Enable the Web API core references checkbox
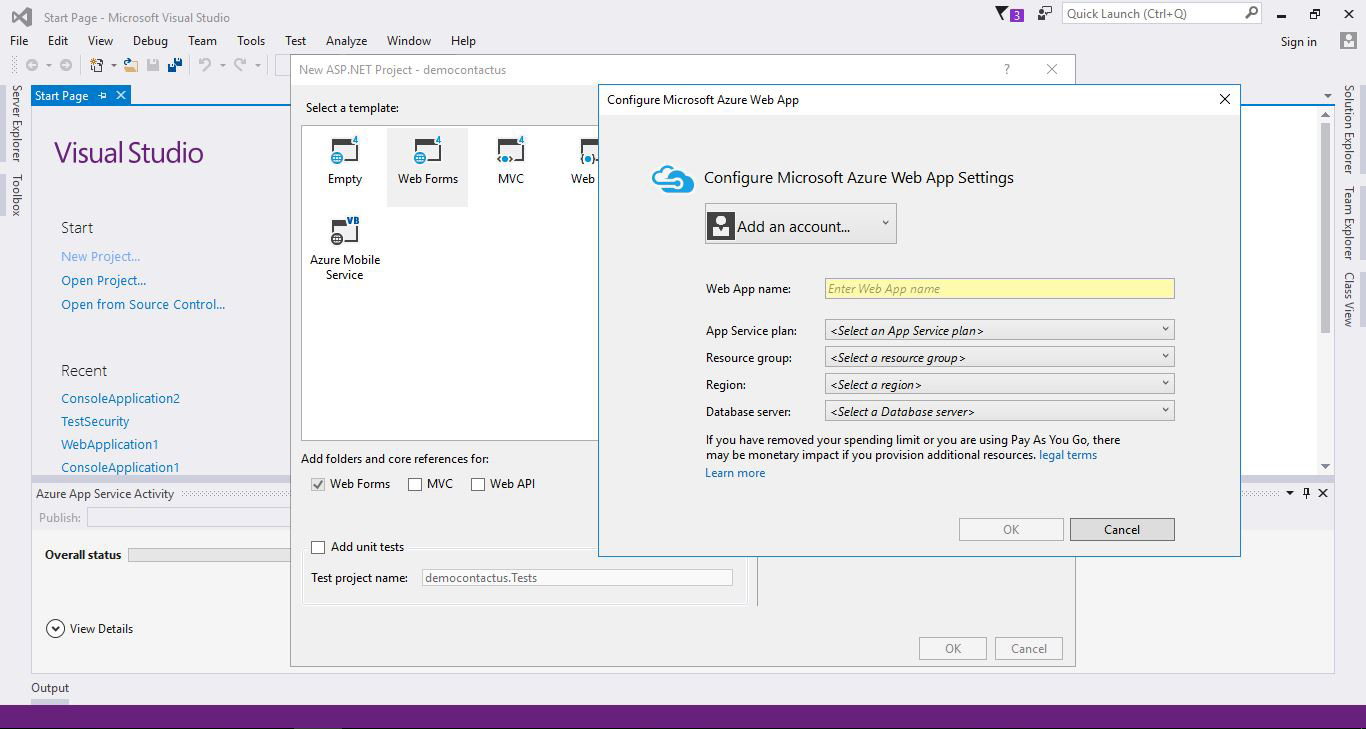The image size is (1366, 729). point(478,484)
